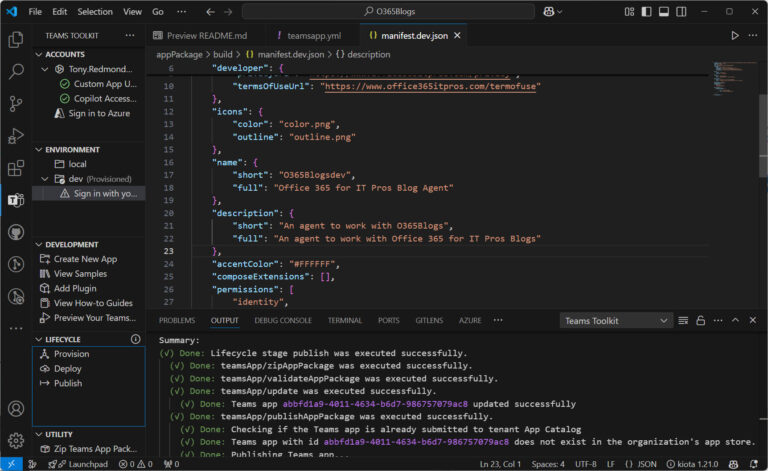Click Publish under Lifecycle
This screenshot has width=768, height=471.
(68, 383)
